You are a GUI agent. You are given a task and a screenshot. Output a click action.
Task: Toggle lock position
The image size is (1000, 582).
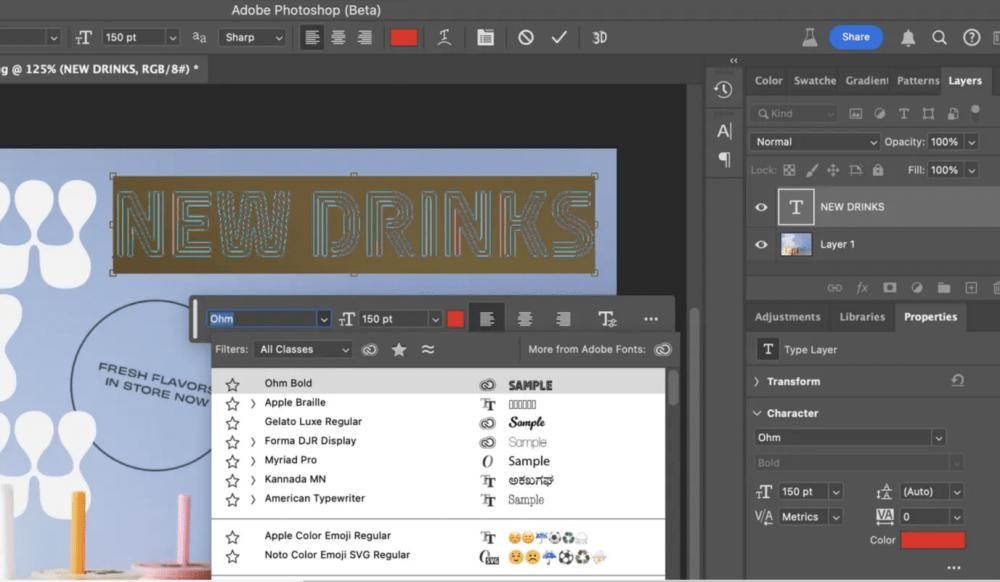pyautogui.click(x=833, y=170)
